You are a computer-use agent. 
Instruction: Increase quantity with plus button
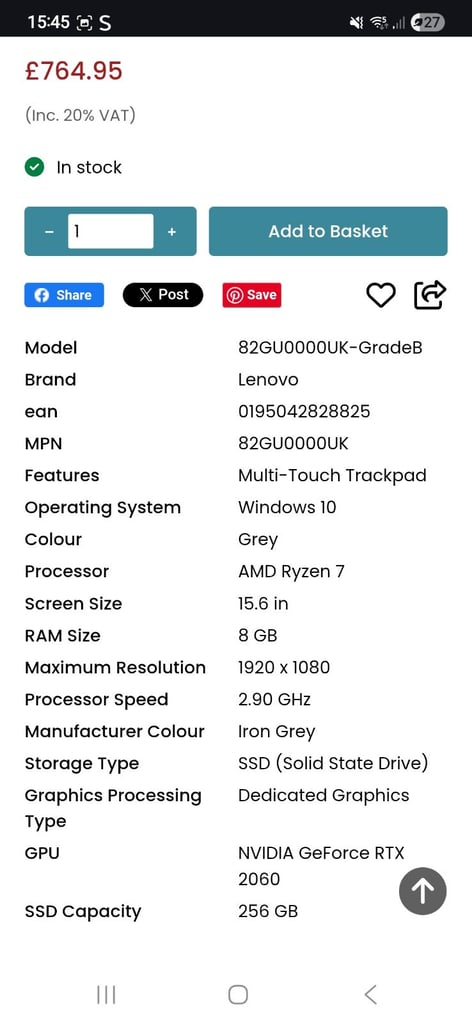coord(172,232)
